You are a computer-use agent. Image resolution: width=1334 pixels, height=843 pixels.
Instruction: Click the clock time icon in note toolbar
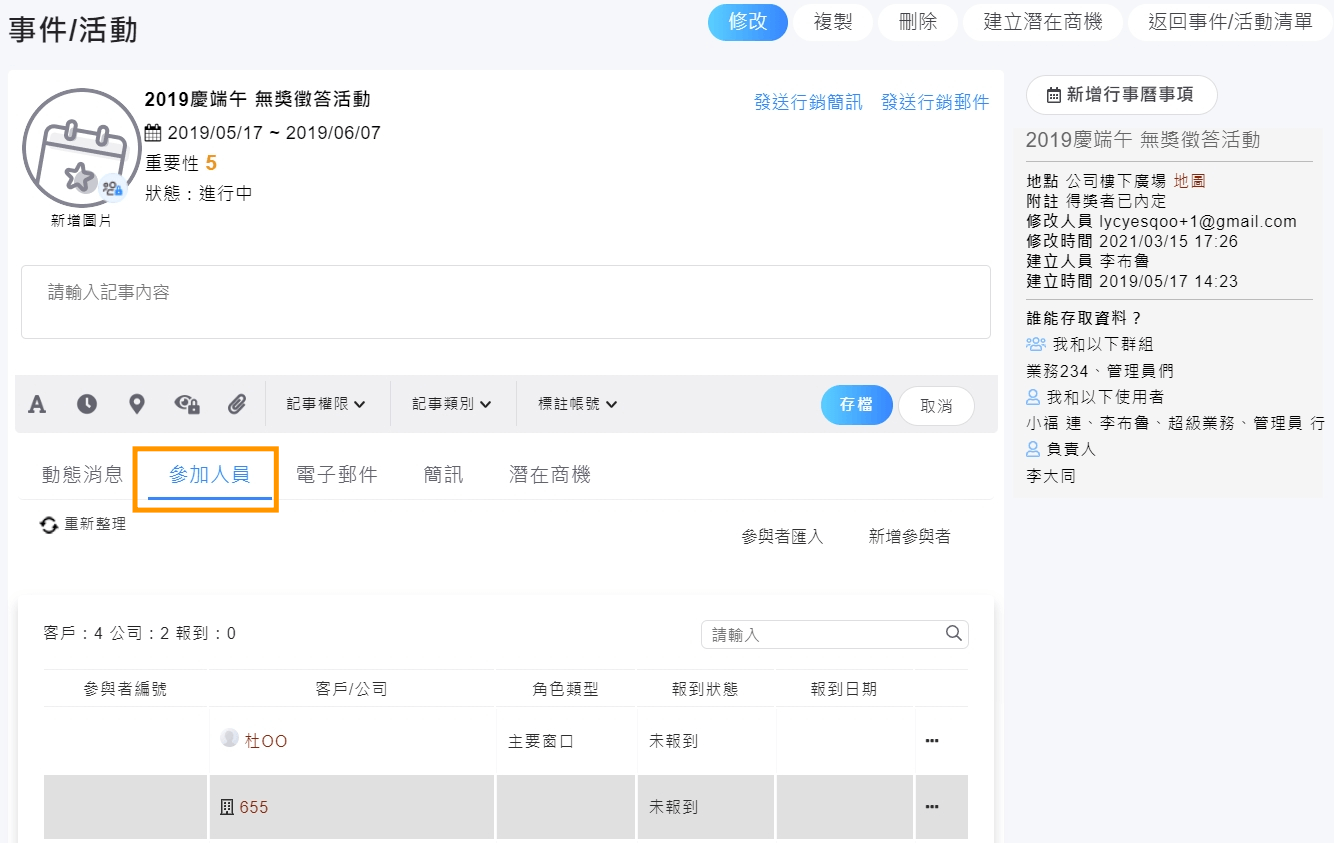click(x=87, y=404)
